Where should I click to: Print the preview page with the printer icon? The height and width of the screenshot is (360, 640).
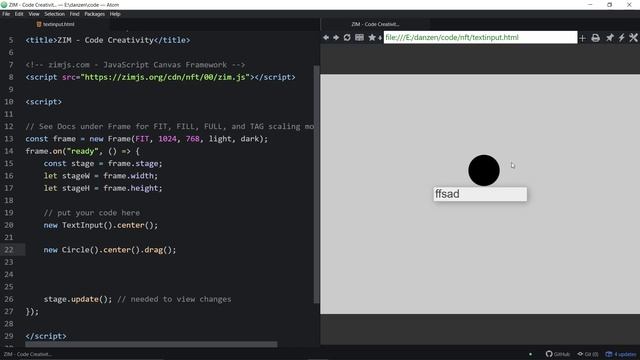(596, 38)
